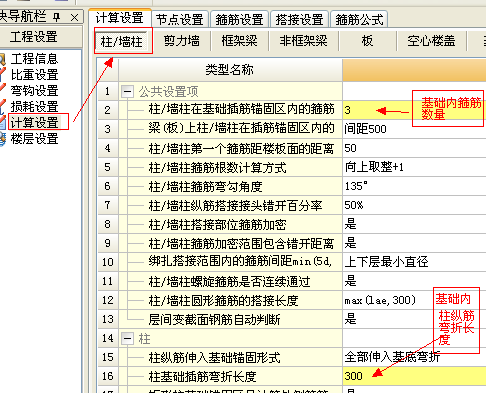Click the 工程信息 magnifier icon

[3, 59]
